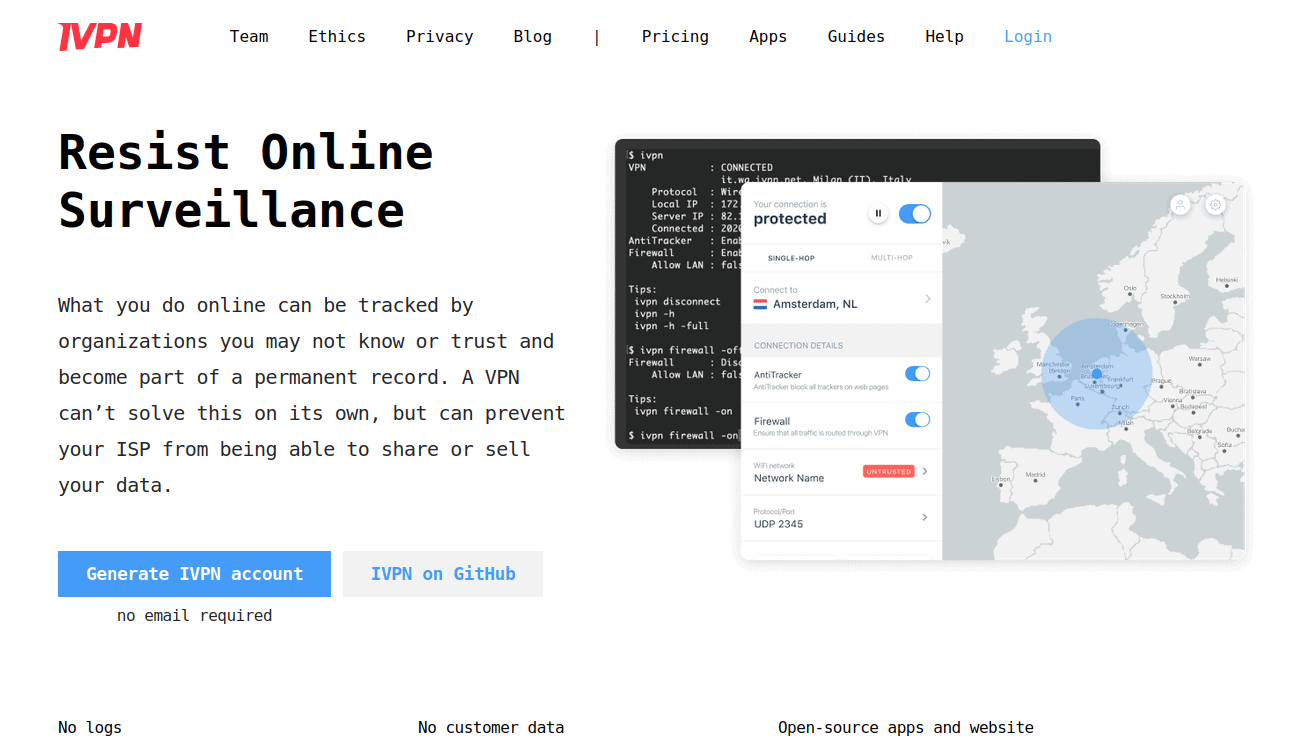Image resolution: width=1310 pixels, height=751 pixels.
Task: Click the Login link
Action: pyautogui.click(x=1028, y=36)
